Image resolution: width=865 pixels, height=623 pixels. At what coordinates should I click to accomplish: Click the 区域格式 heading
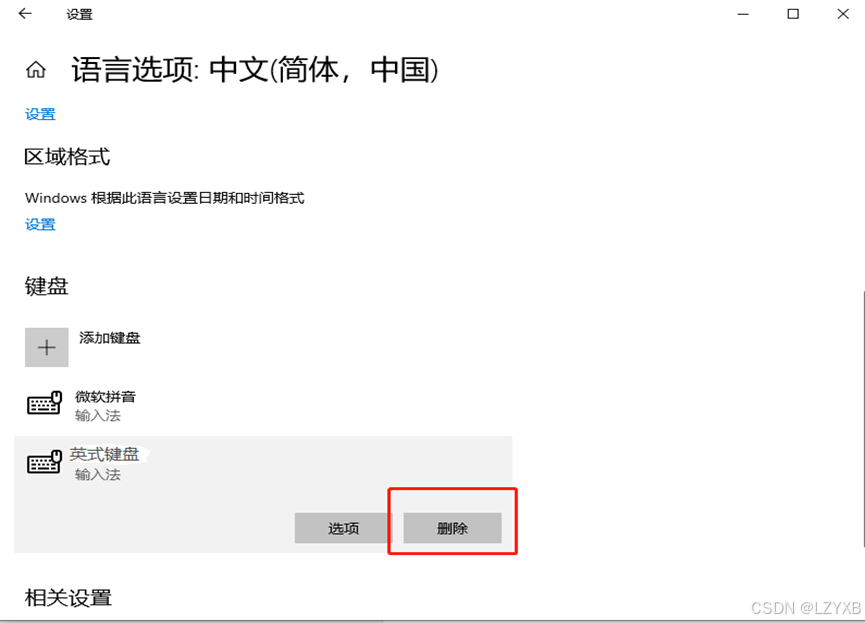(67, 157)
